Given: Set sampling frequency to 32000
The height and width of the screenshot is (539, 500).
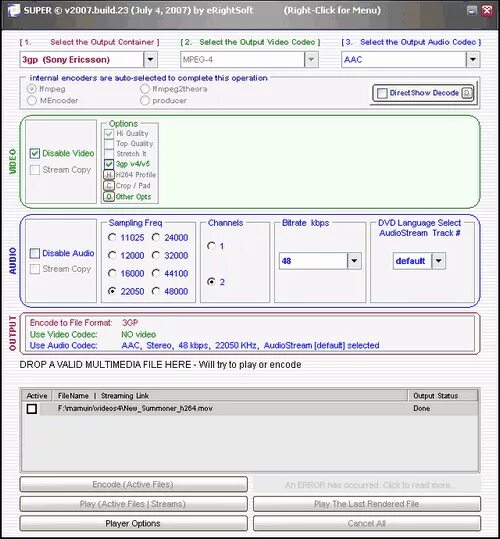Looking at the screenshot, I should tap(156, 255).
